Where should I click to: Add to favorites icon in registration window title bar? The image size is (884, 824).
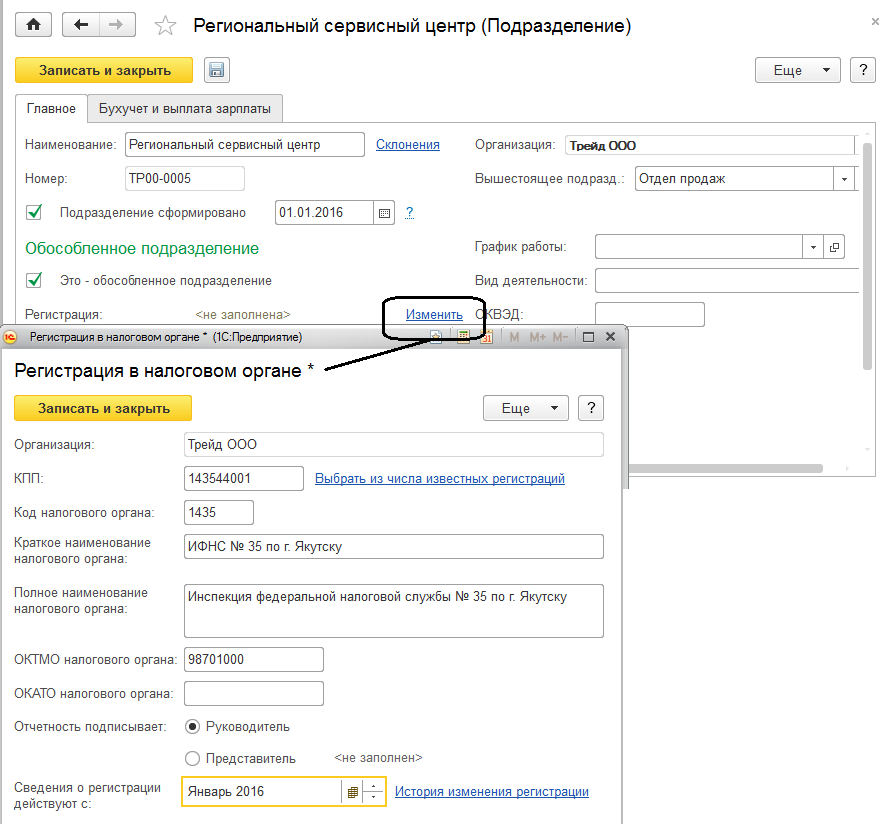pyautogui.click(x=435, y=337)
